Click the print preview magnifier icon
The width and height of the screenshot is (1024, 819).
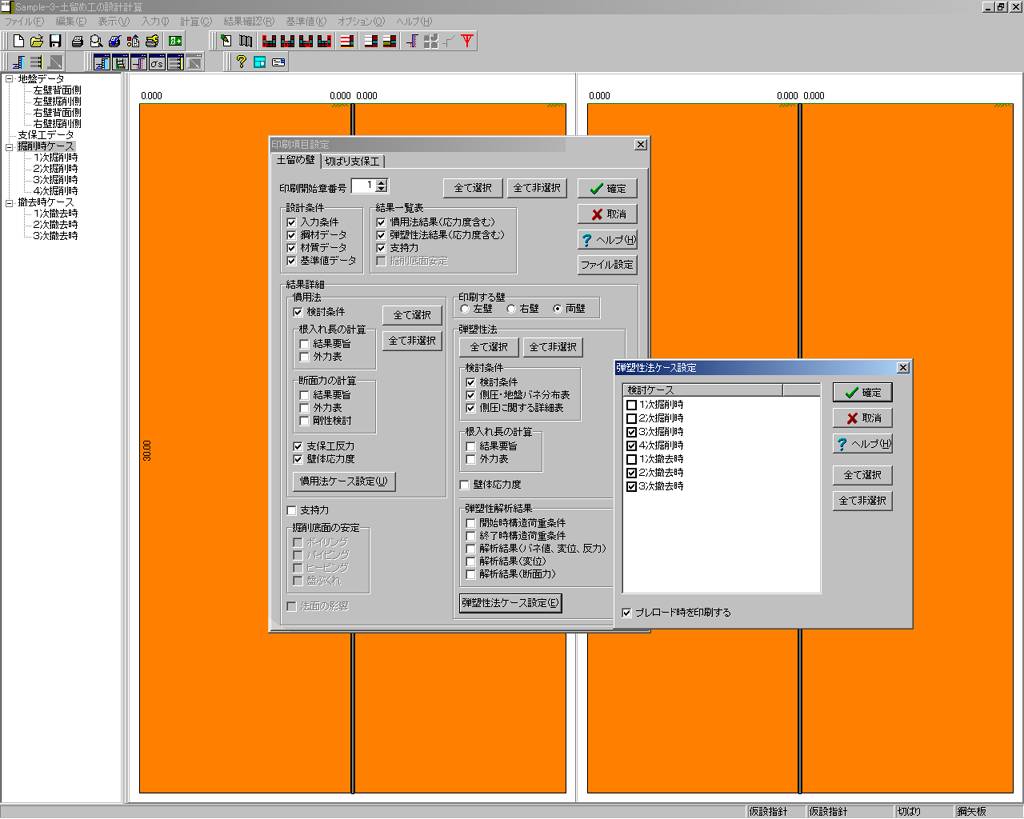click(x=96, y=41)
